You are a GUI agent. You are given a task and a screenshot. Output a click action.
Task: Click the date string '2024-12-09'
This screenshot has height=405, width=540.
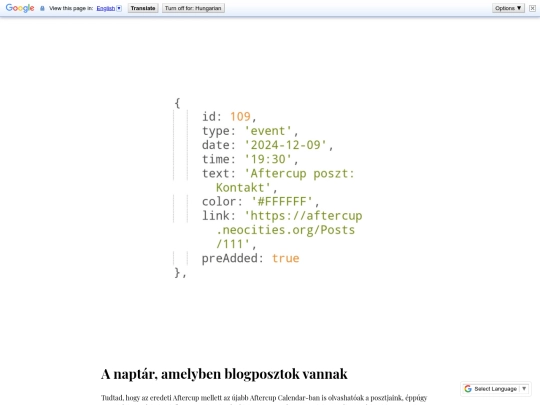(x=285, y=145)
